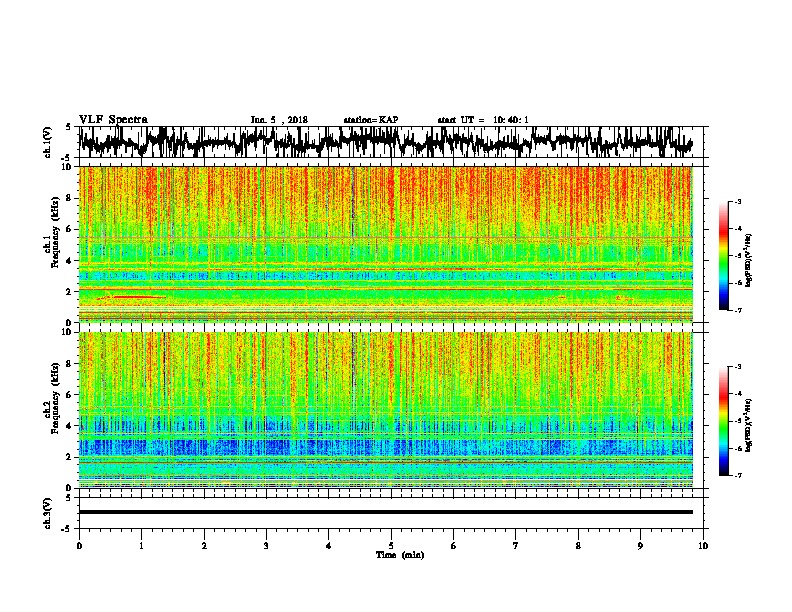Click inside the ch.2 spectrogram plot
This screenshot has width=792, height=612.
tap(386, 410)
